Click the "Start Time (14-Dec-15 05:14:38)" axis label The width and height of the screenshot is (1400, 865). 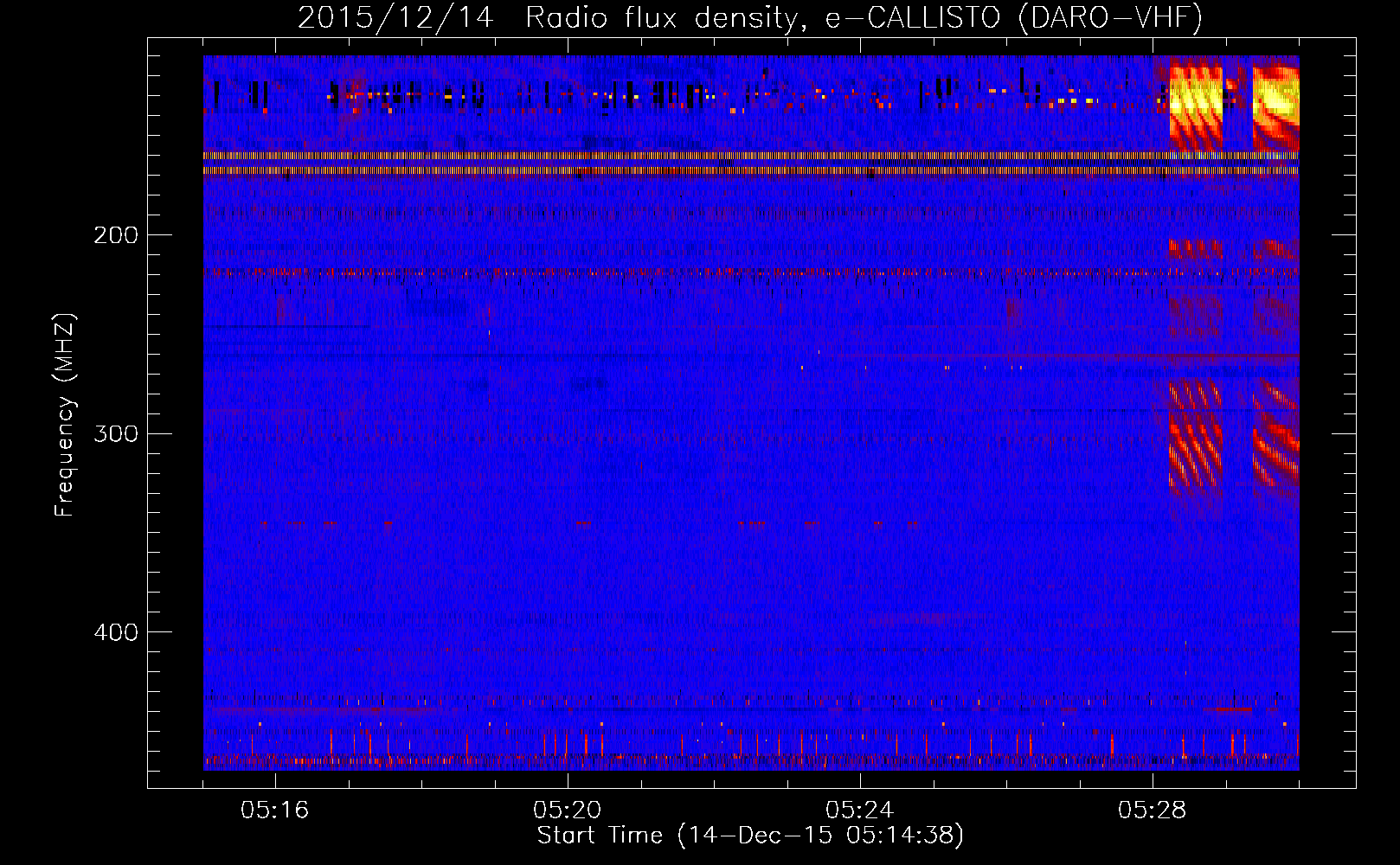point(750,836)
